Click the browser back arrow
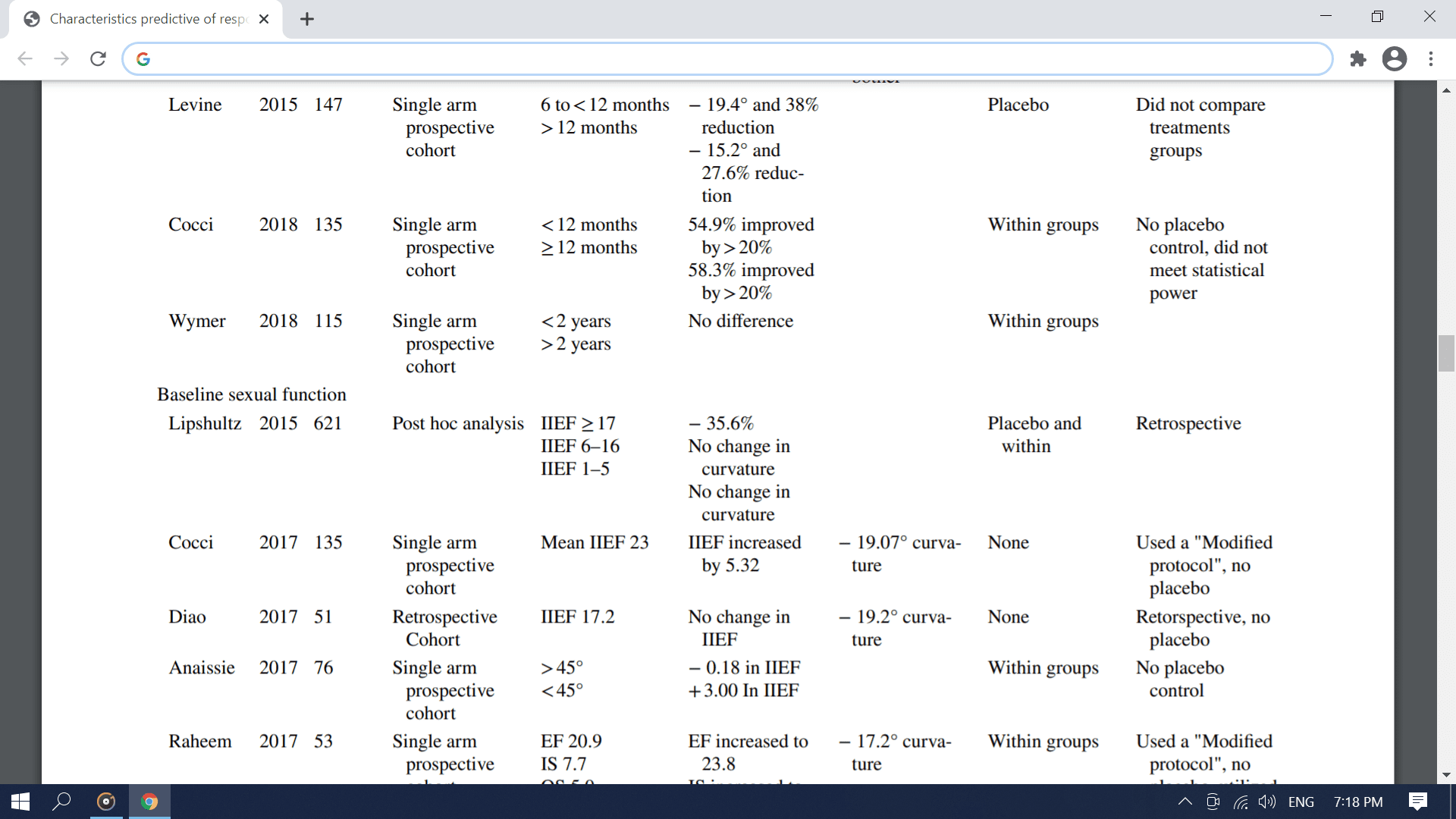Screen dimensions: 1456x819 (25, 59)
